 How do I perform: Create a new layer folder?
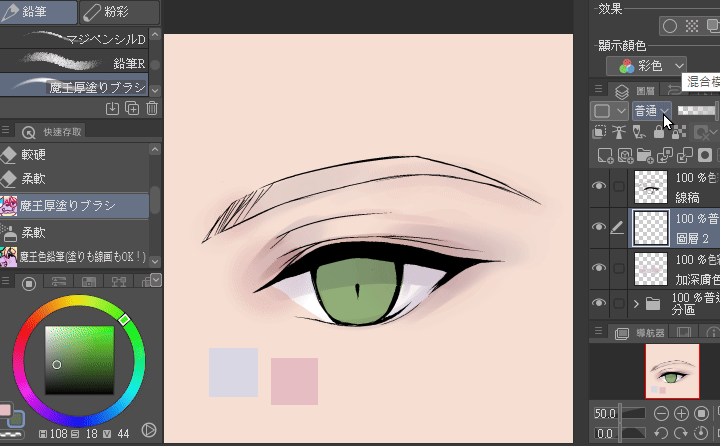[645, 156]
